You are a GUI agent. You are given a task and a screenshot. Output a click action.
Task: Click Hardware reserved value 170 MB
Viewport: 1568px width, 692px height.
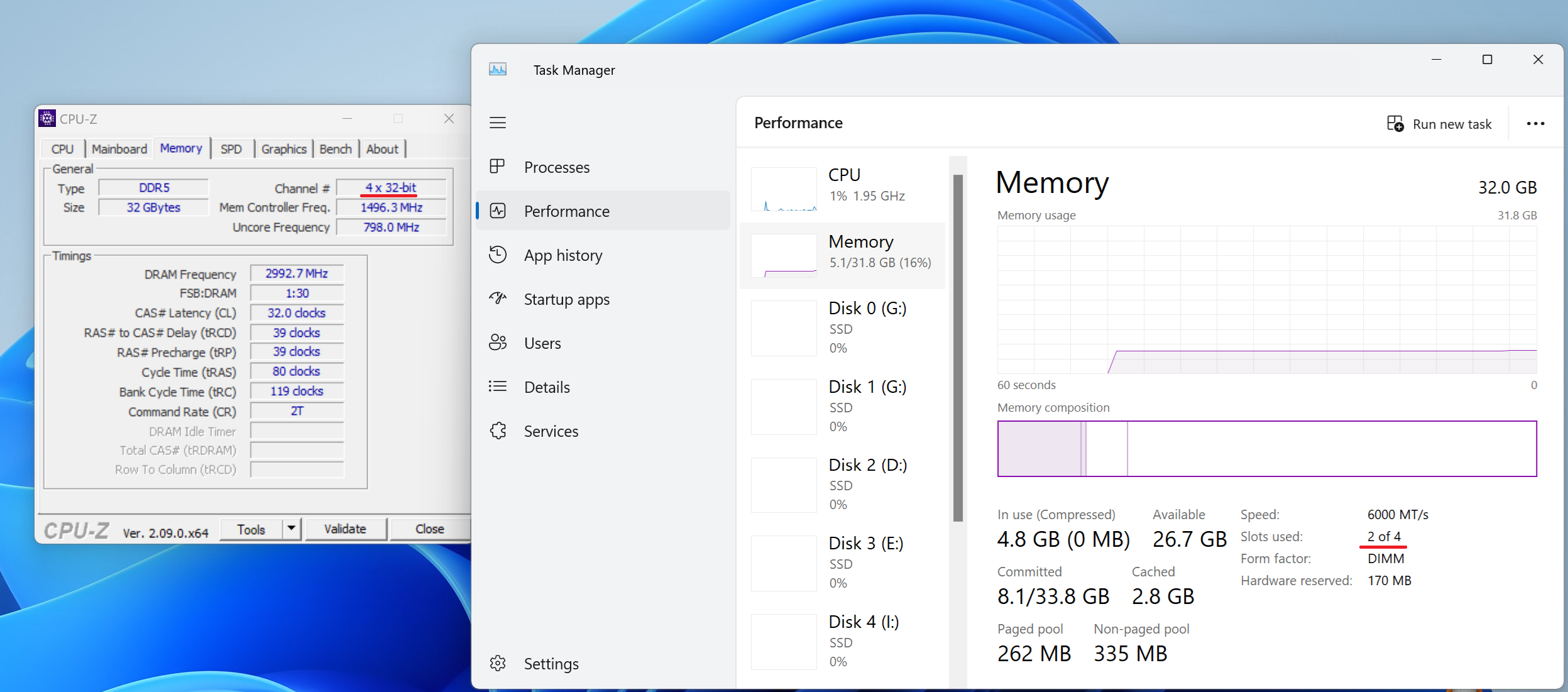(1390, 580)
